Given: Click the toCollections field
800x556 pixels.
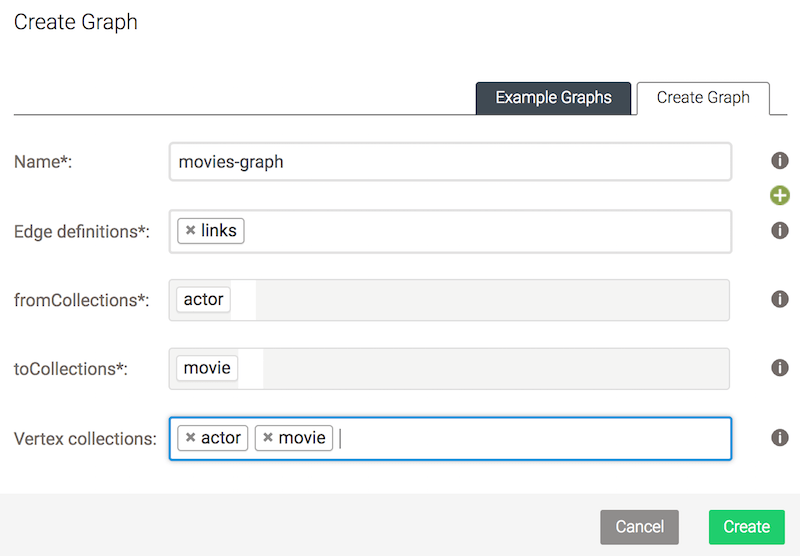Looking at the screenshot, I should pos(449,368).
